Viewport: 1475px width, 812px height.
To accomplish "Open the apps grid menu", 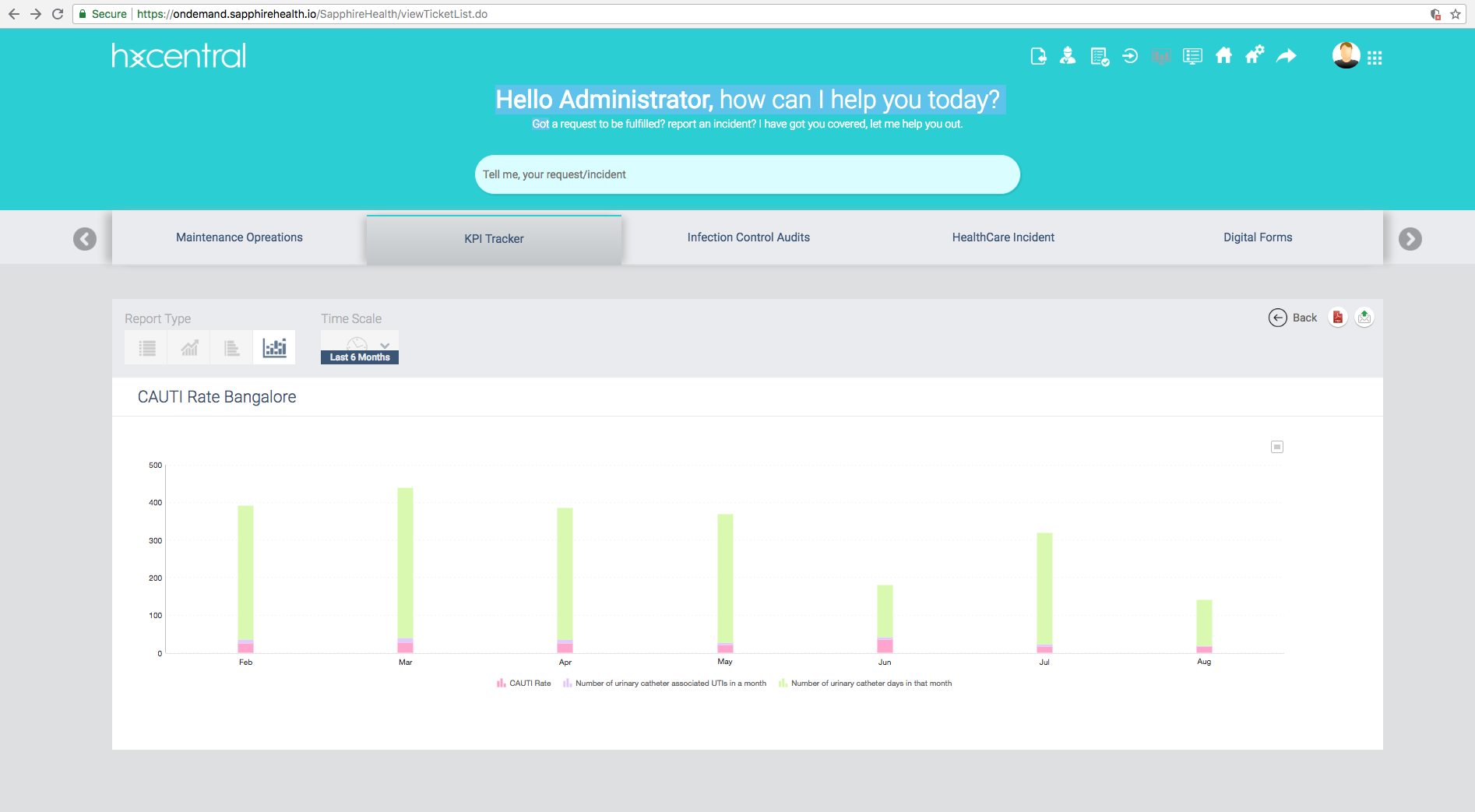I will (x=1375, y=58).
